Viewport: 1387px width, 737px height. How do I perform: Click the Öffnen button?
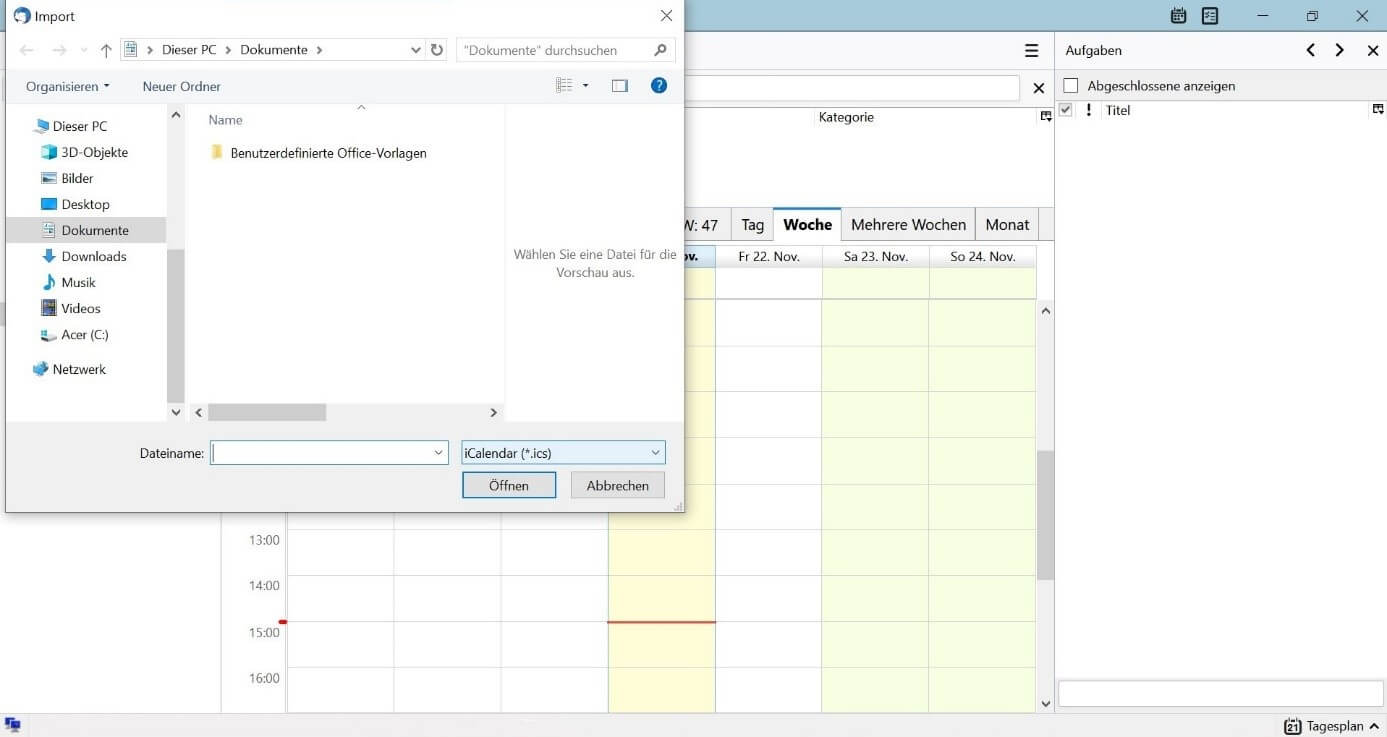(509, 485)
